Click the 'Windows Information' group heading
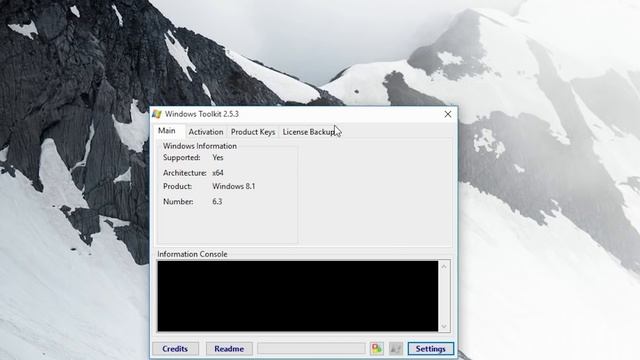640x360 pixels. (x=200, y=146)
